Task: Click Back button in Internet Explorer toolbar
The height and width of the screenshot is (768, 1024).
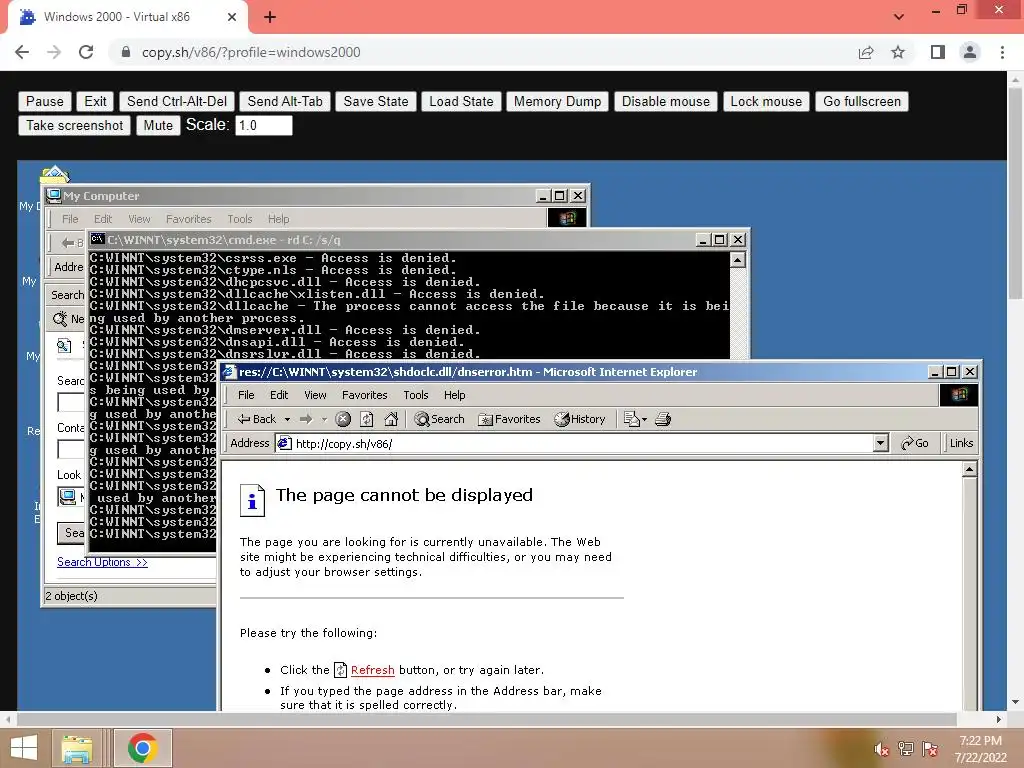Action: 257,419
